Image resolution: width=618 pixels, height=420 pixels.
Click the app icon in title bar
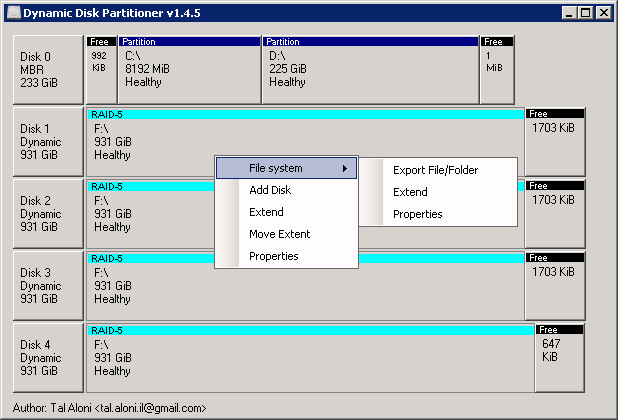pyautogui.click(x=14, y=13)
